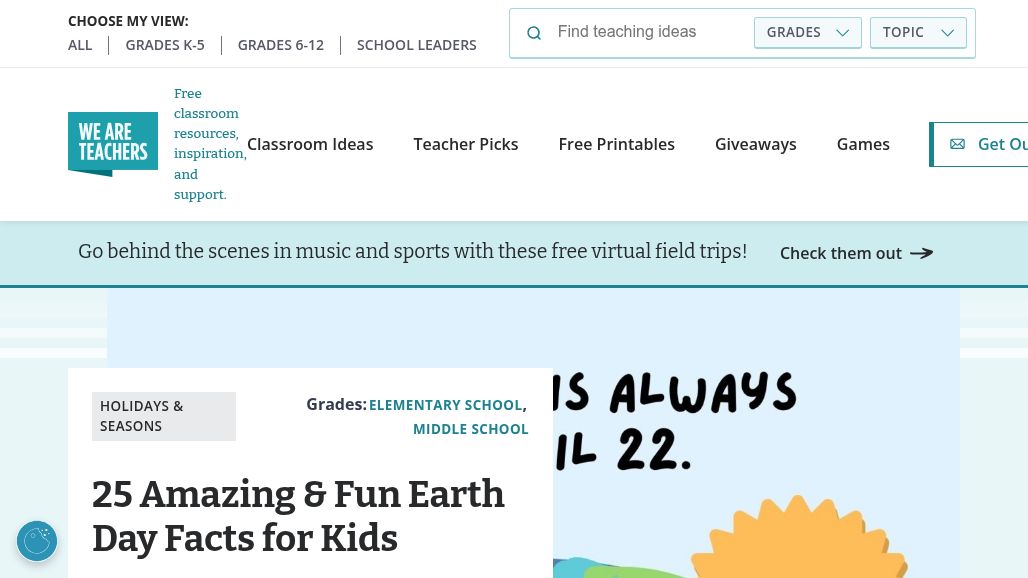Image resolution: width=1028 pixels, height=578 pixels.
Task: Open the GRADES filter dropdown
Action: (807, 32)
